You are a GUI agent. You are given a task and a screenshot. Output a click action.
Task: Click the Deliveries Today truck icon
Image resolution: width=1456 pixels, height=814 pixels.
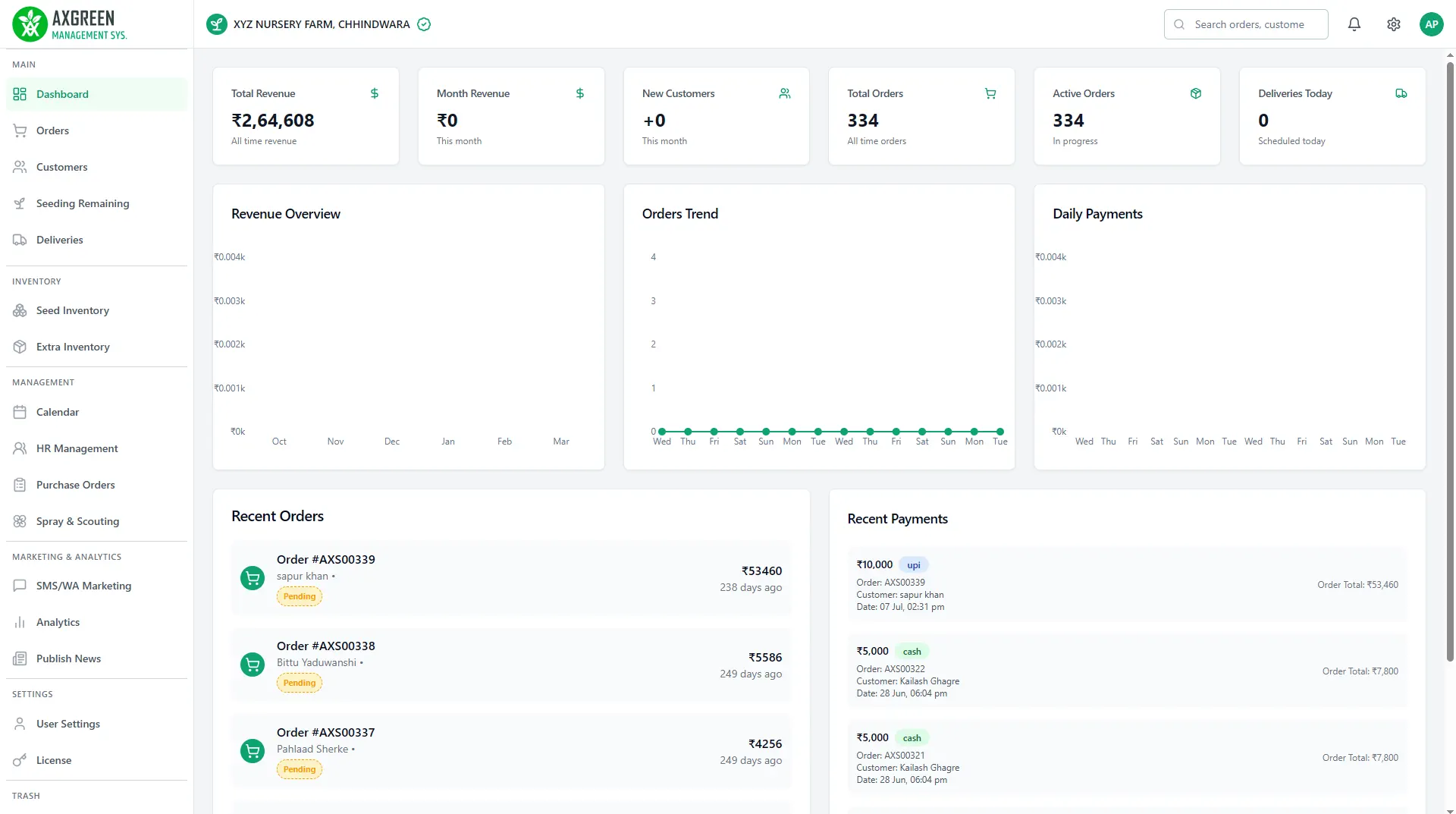click(x=1401, y=93)
